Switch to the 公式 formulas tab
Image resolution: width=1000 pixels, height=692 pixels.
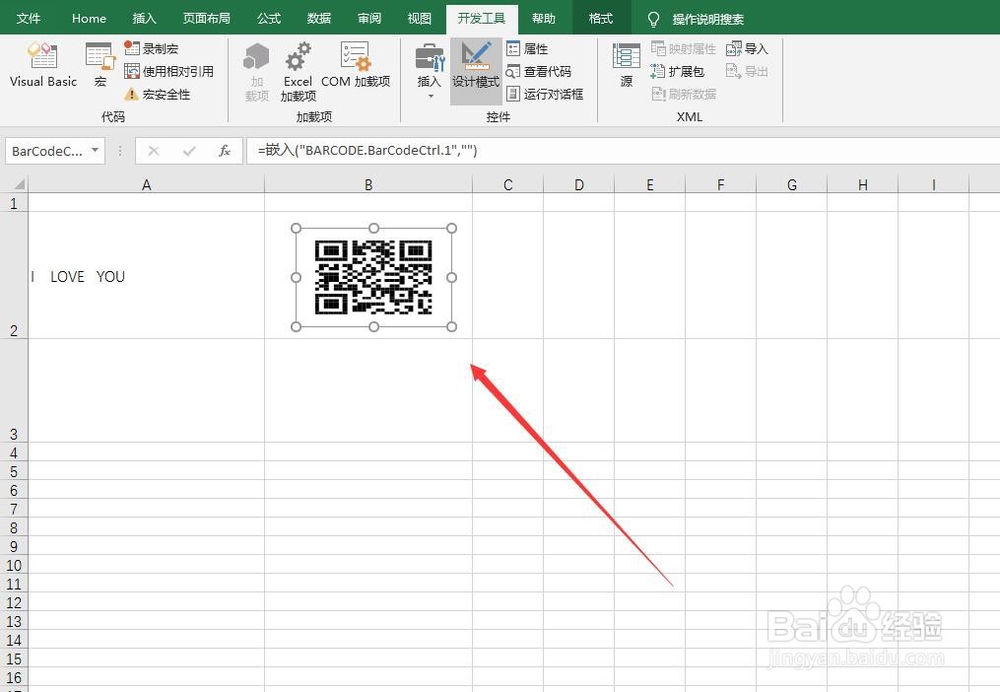pyautogui.click(x=268, y=18)
